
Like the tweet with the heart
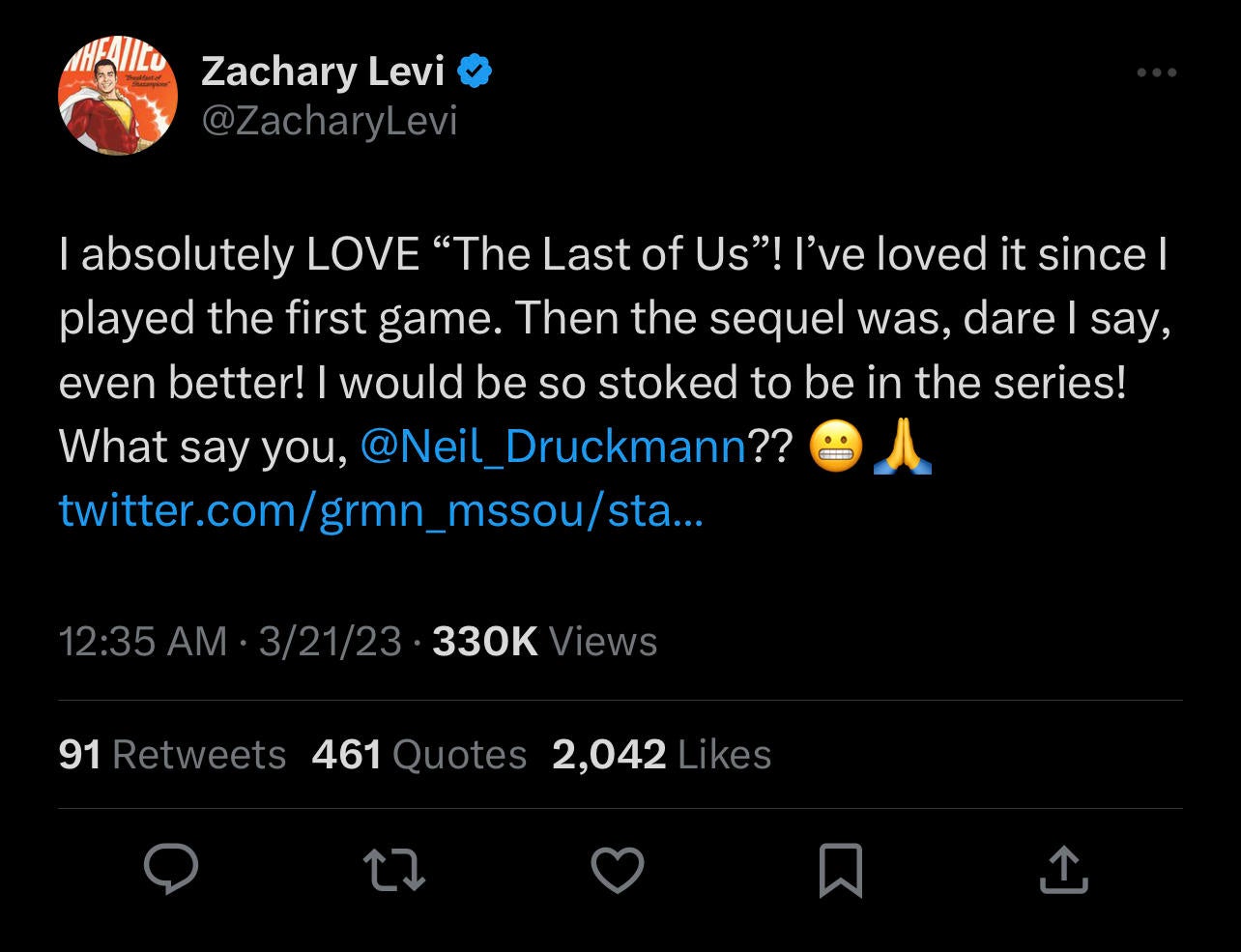(x=619, y=871)
